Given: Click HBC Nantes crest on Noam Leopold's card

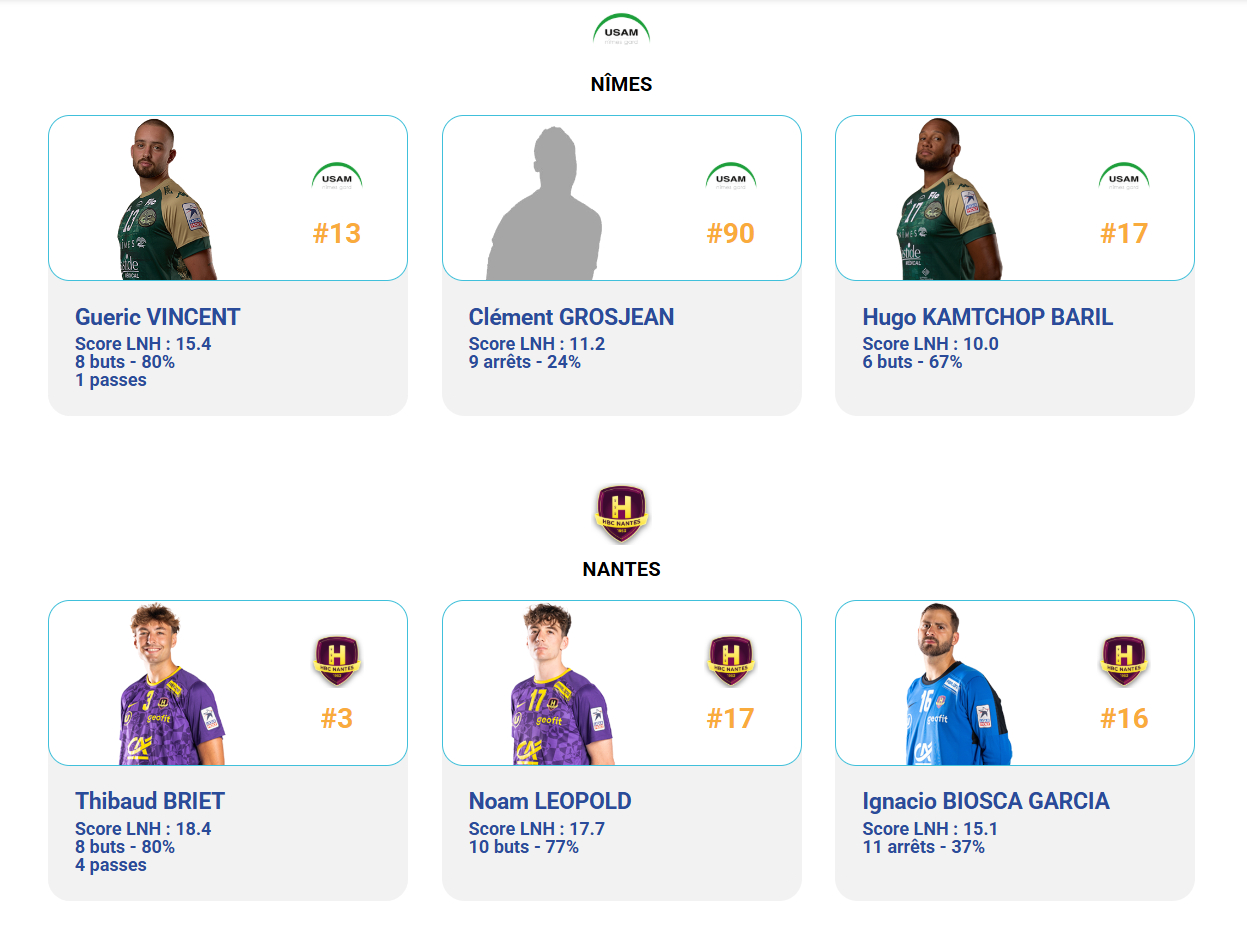Looking at the screenshot, I should (x=731, y=661).
